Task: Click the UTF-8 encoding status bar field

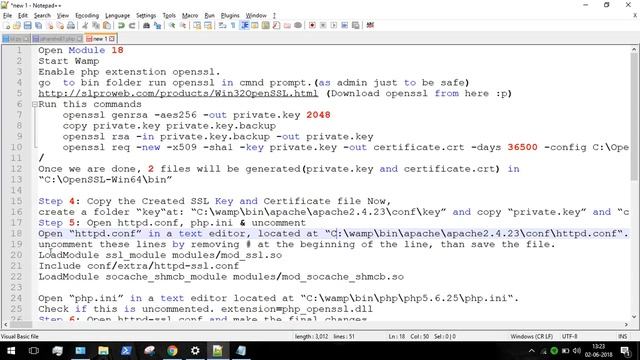Action: click(x=569, y=337)
